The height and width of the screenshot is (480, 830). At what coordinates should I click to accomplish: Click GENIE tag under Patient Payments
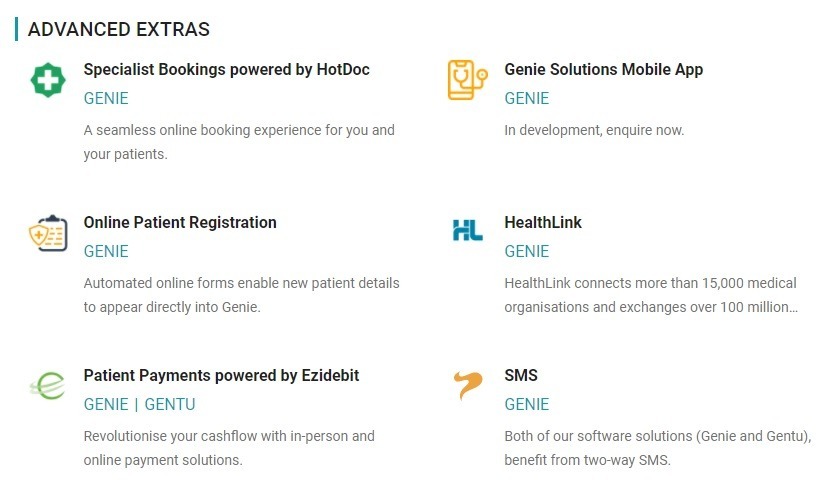pyautogui.click(x=106, y=404)
